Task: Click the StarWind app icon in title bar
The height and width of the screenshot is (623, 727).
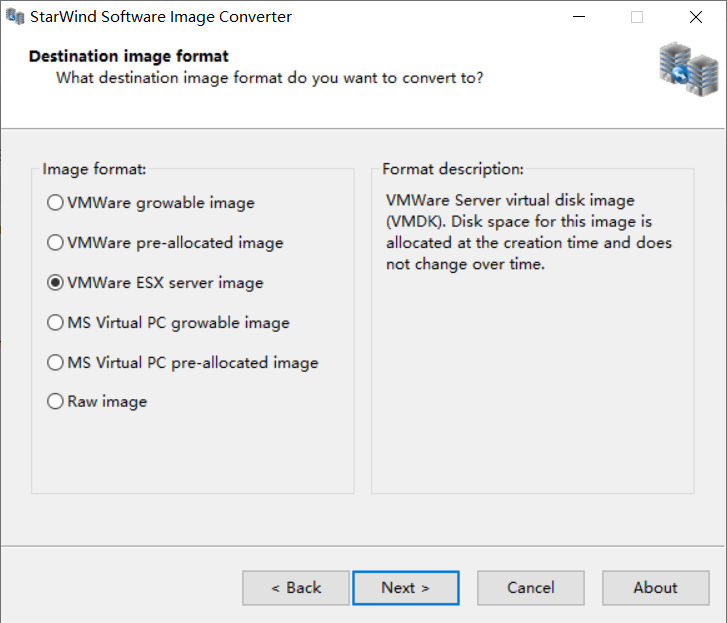Action: (16, 17)
